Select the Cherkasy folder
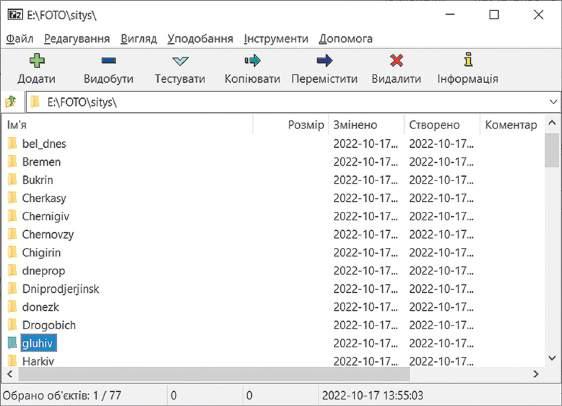The height and width of the screenshot is (406, 562). point(44,198)
